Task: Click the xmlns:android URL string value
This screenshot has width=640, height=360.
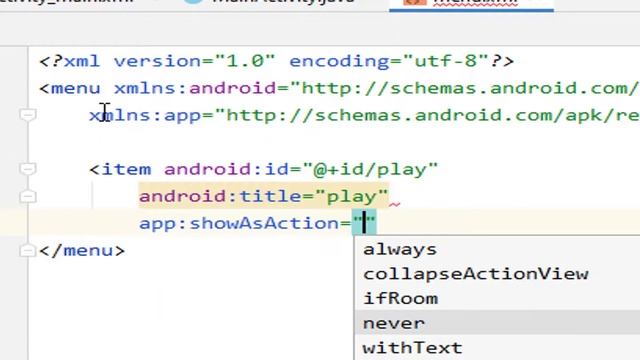Action: pos(464,88)
